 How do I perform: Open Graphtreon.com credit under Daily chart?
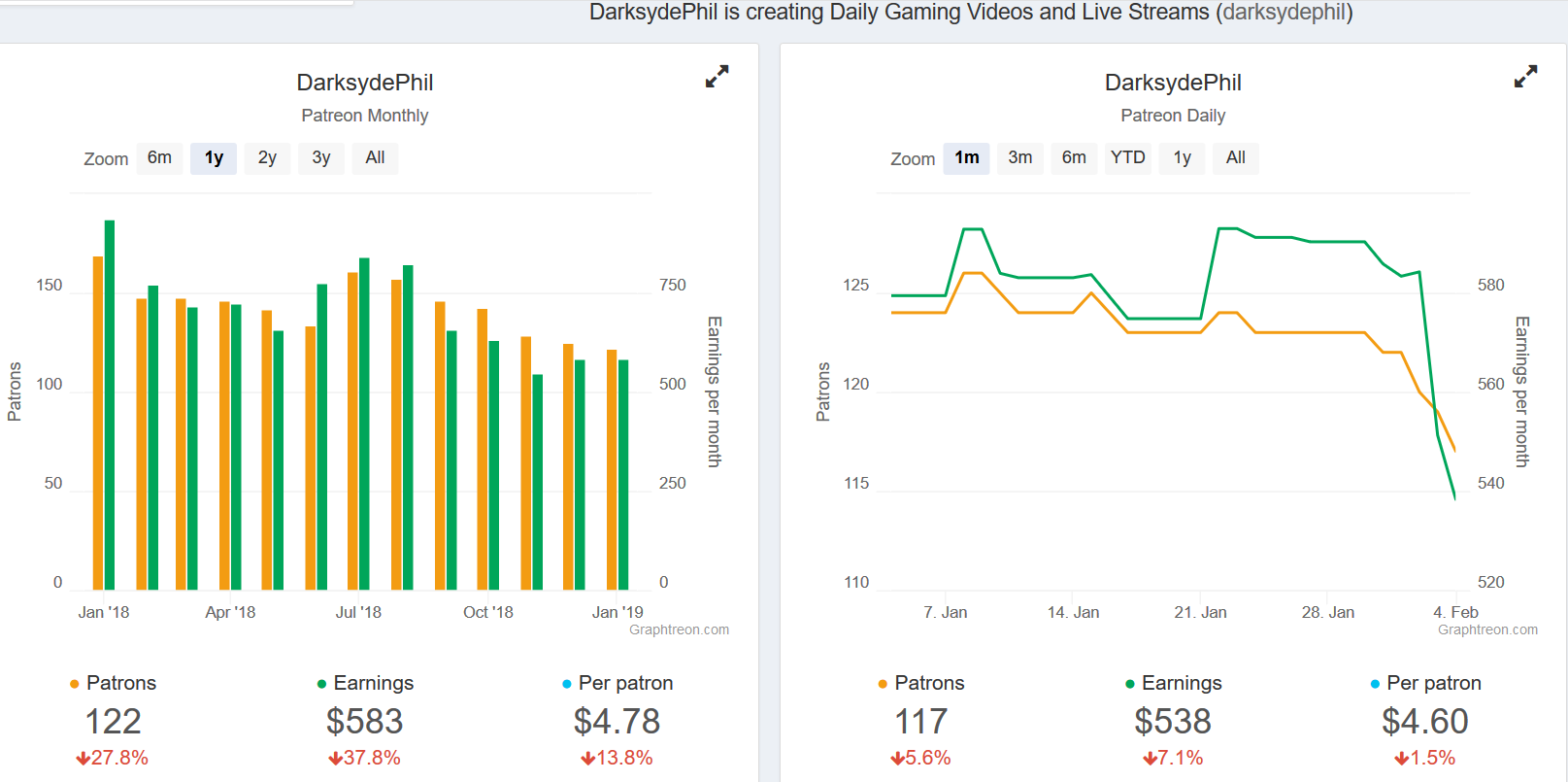pos(1487,629)
